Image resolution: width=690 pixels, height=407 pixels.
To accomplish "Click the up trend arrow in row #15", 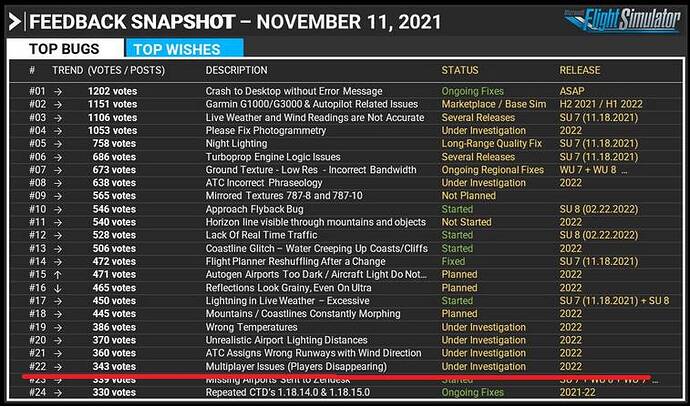I will [x=58, y=275].
